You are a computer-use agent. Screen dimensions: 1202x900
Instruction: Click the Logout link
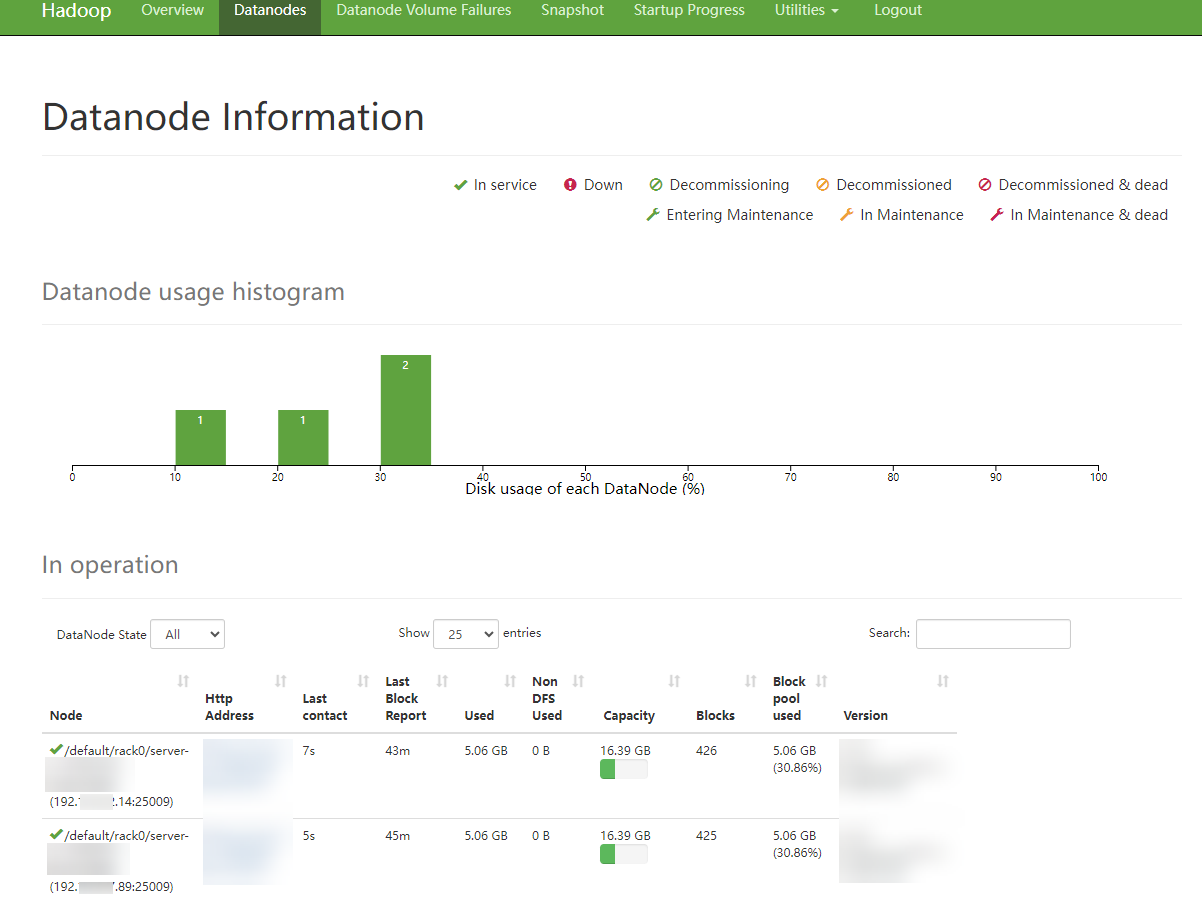click(898, 10)
